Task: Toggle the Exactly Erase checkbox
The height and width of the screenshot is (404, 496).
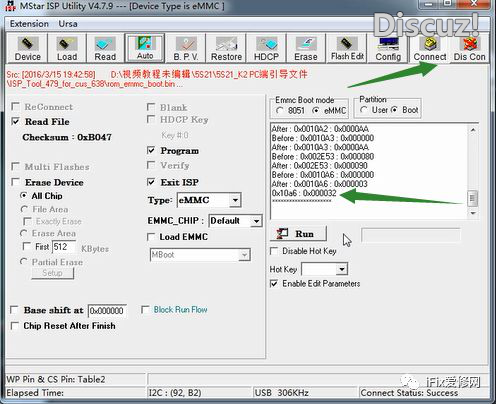Action: point(27,221)
